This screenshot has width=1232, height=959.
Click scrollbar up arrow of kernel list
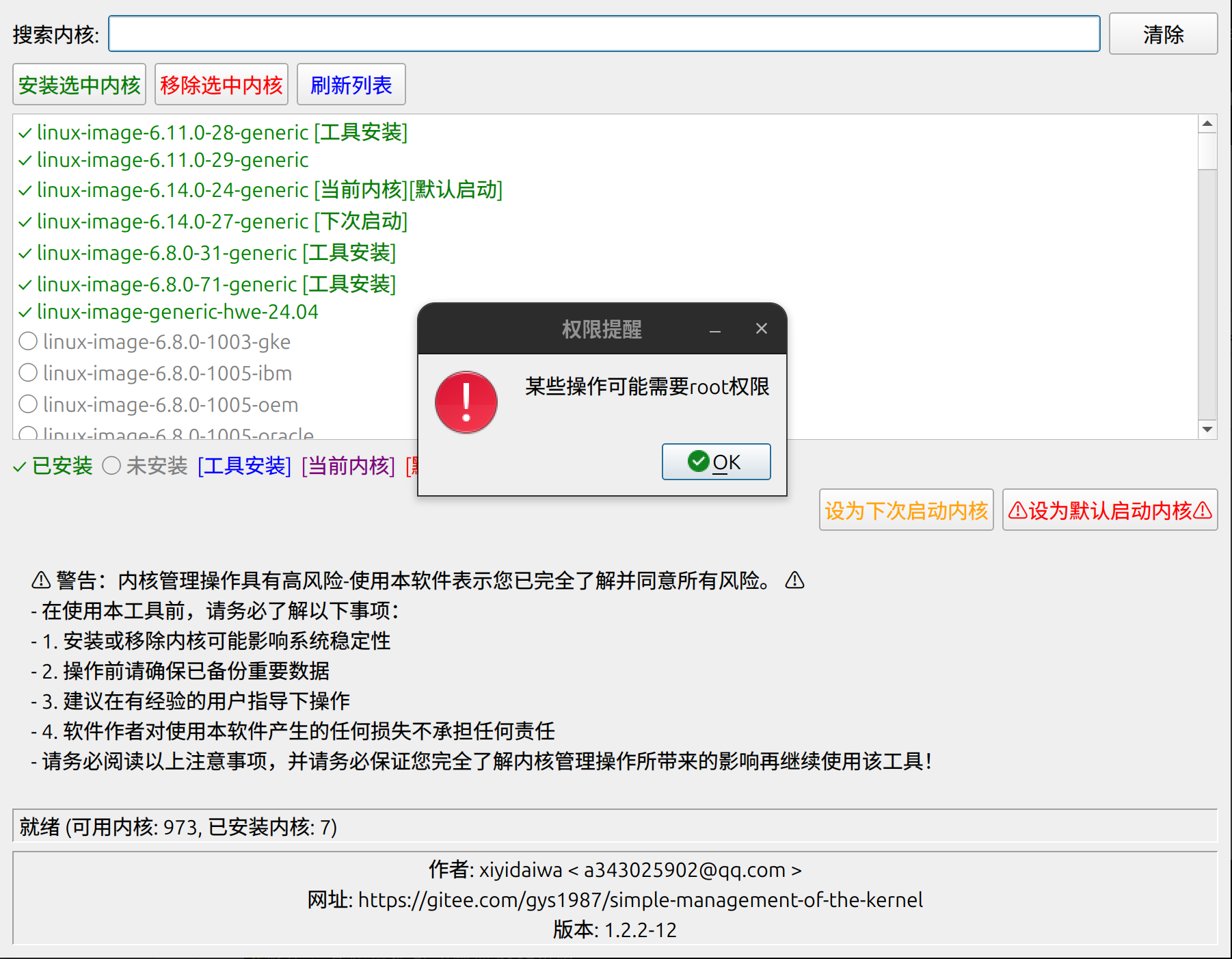(x=1207, y=124)
